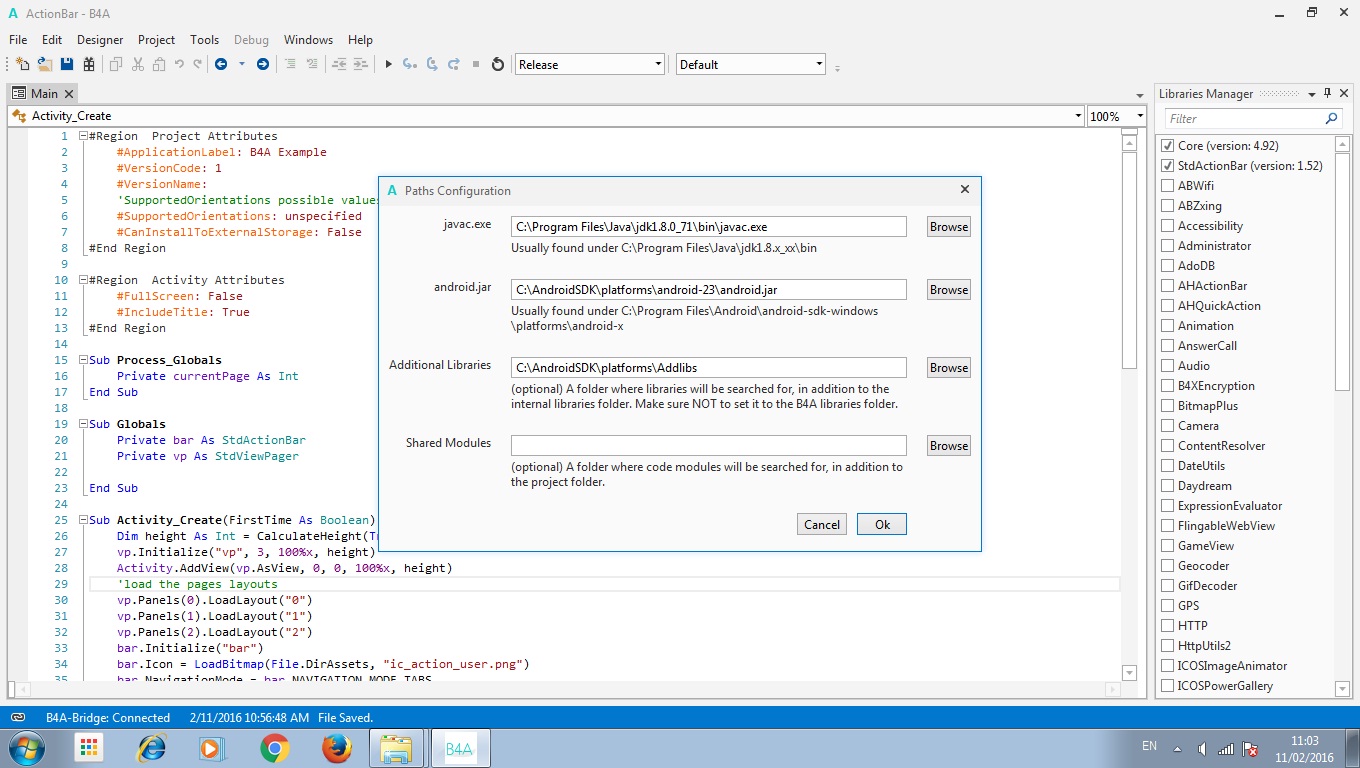
Task: Open the Activity_Create sub selector dropdown
Action: pyautogui.click(x=547, y=116)
